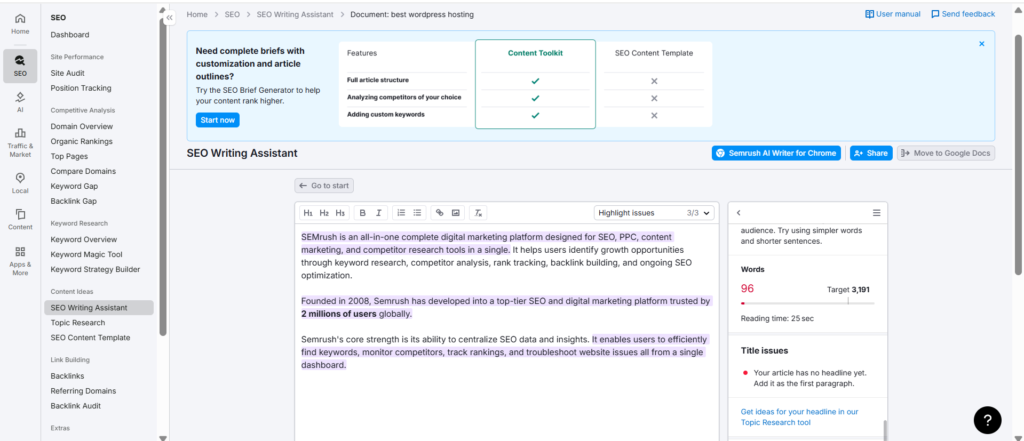Insert a numbered list
This screenshot has height=441, width=1024.
pyautogui.click(x=401, y=212)
